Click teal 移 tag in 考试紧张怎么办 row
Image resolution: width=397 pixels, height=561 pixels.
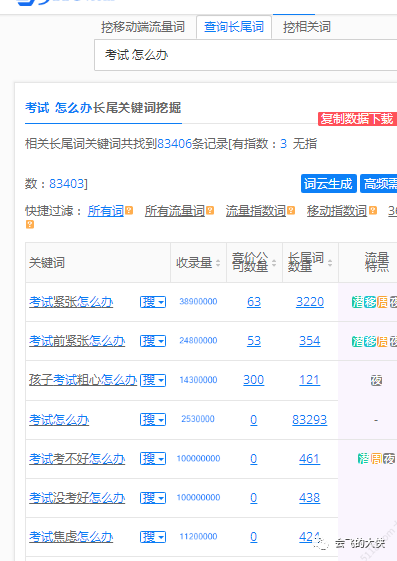(370, 302)
